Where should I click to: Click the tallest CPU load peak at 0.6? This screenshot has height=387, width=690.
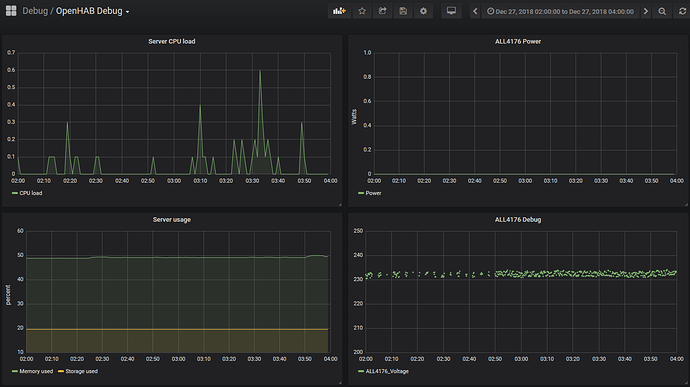[260, 71]
